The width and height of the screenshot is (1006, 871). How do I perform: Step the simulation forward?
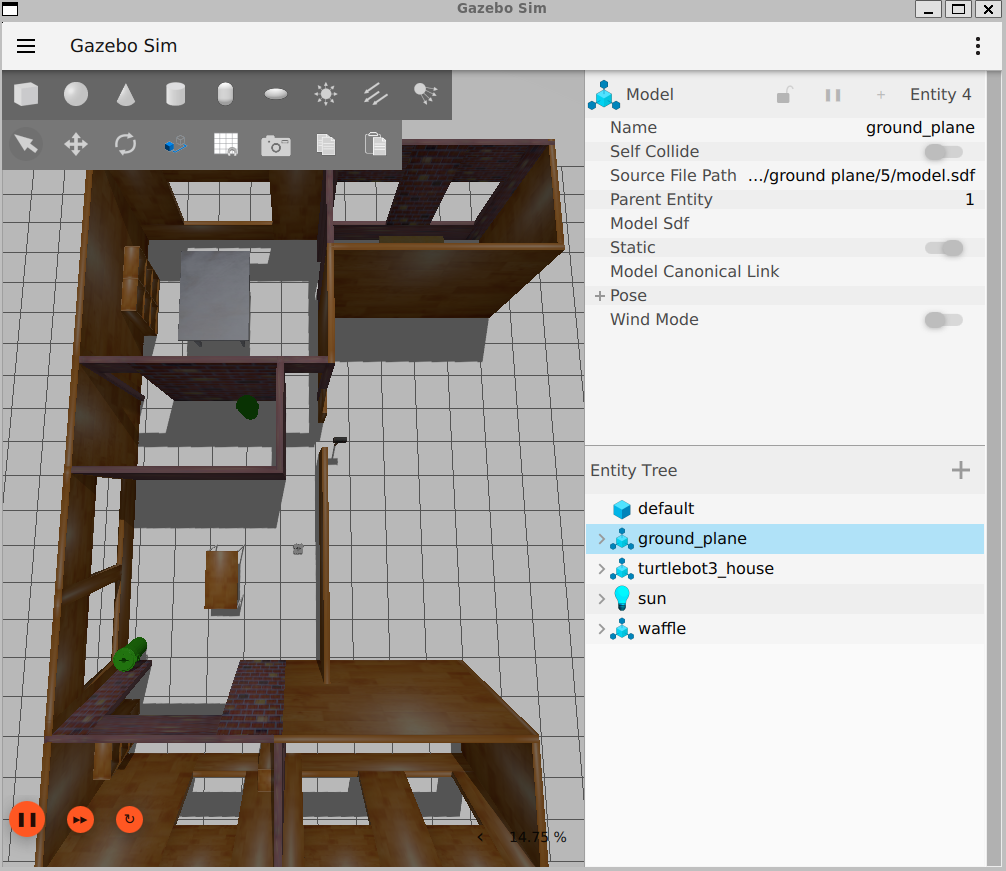pos(80,820)
